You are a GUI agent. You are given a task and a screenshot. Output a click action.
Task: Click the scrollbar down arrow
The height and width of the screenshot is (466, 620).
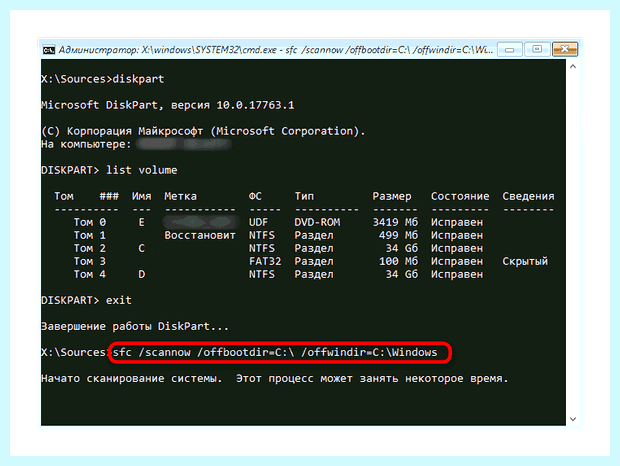coord(573,419)
